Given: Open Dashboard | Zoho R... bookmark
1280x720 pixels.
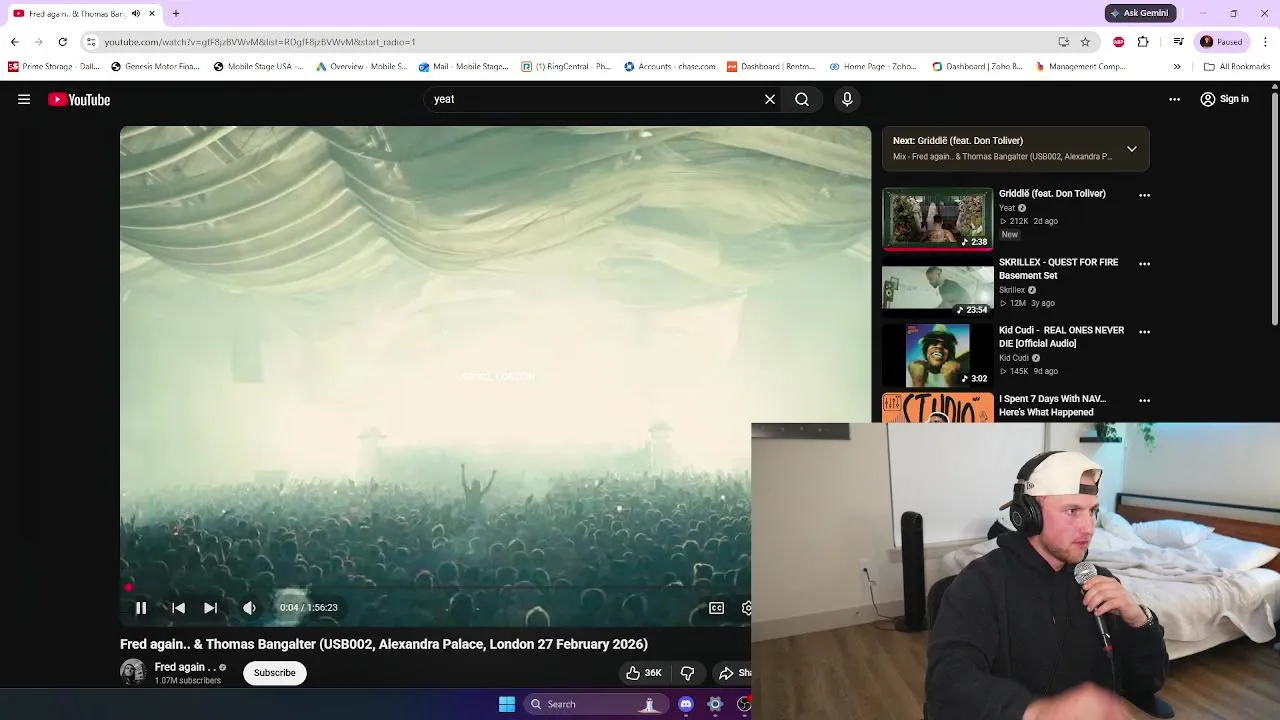Looking at the screenshot, I should coord(977,67).
